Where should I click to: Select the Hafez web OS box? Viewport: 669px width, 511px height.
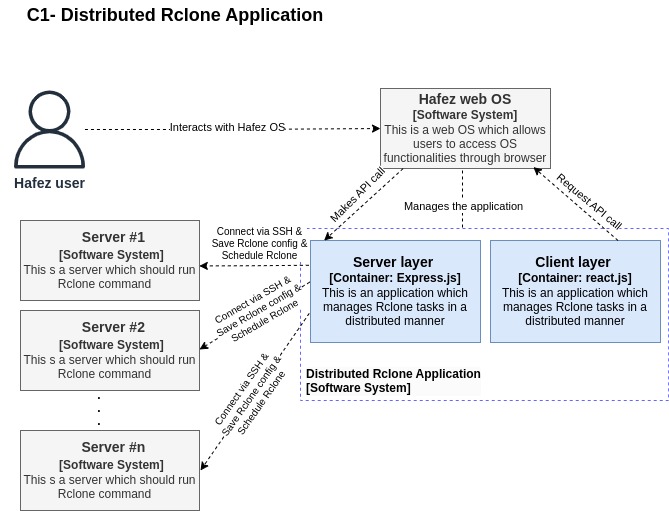465,128
